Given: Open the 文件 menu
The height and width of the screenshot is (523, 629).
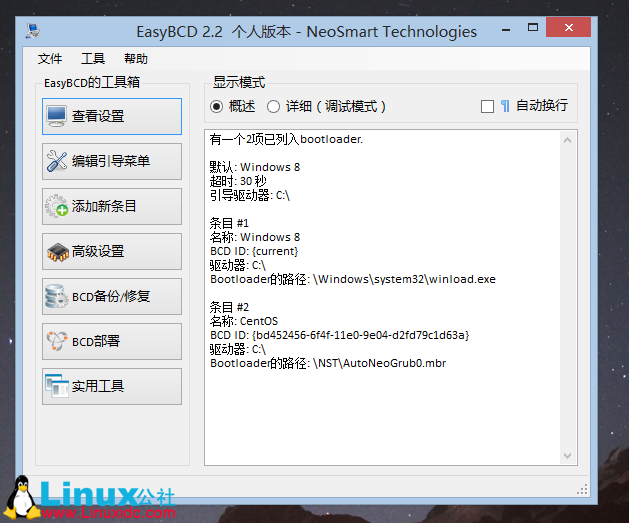Looking at the screenshot, I should coord(50,59).
